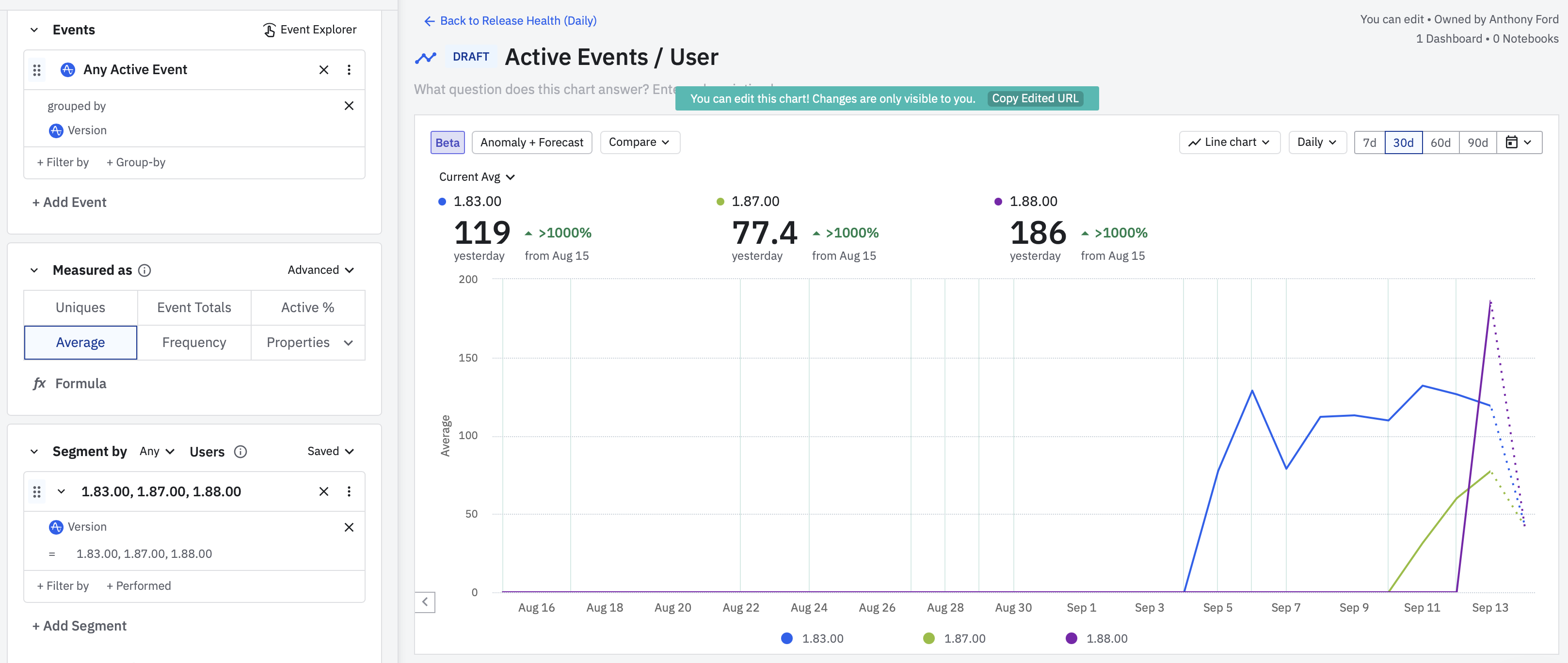1568x663 pixels.
Task: Remove the Any Active Event row
Action: (x=324, y=70)
